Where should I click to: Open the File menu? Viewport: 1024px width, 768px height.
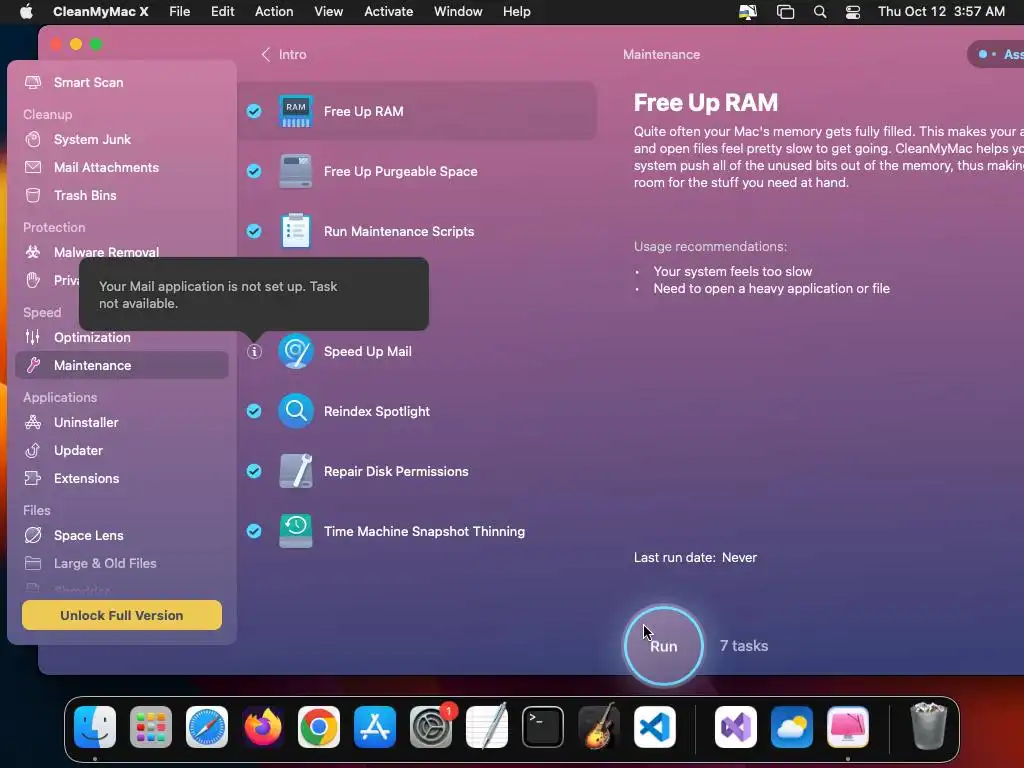point(179,12)
